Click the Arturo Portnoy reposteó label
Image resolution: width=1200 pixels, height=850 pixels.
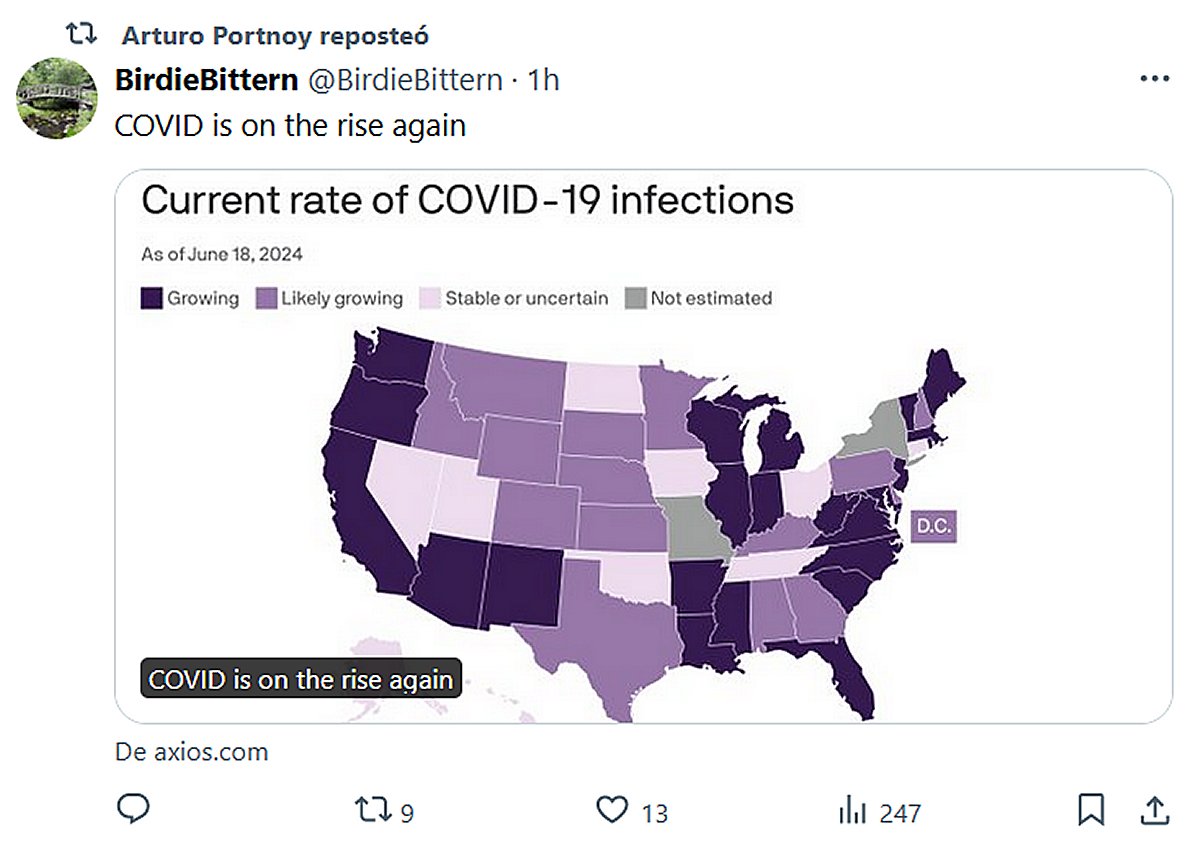click(x=275, y=35)
